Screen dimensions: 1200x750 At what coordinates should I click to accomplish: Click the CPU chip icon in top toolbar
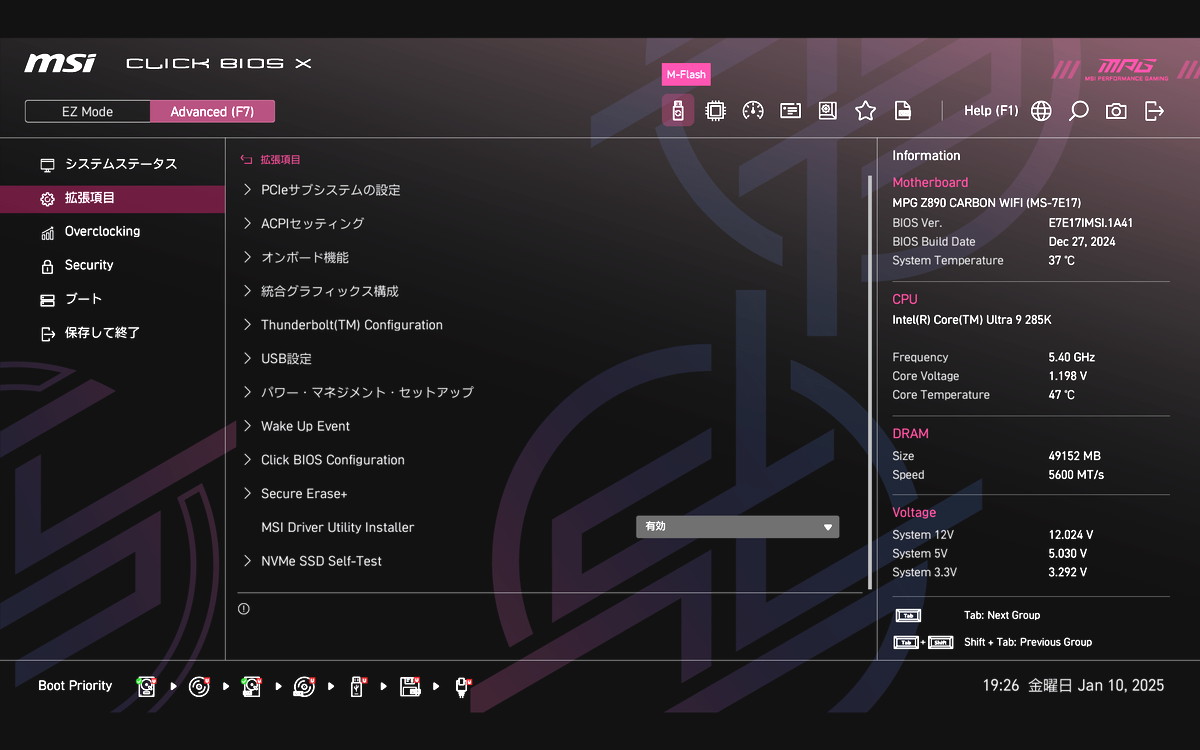(715, 111)
